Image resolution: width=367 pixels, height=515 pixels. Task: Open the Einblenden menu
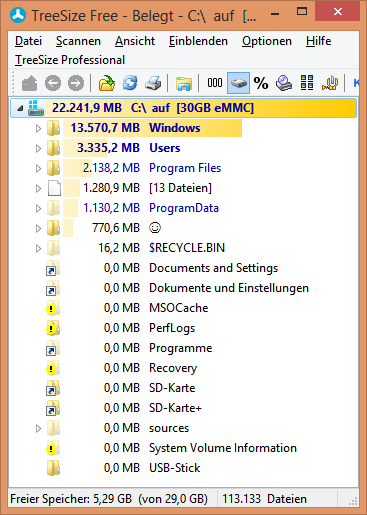[x=198, y=41]
